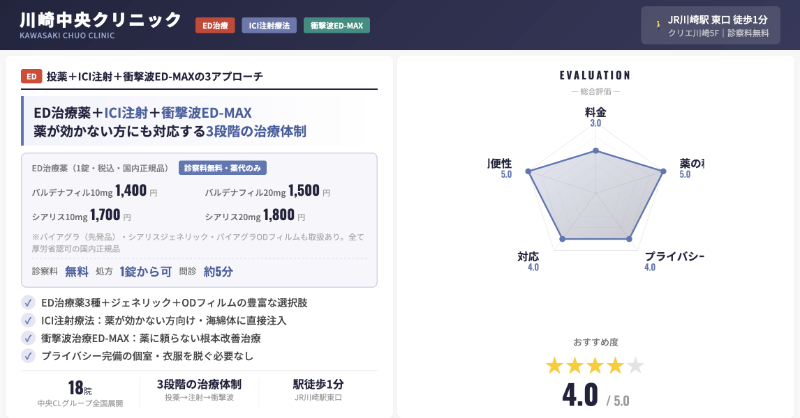Click the red ED治療 tag in header
Screen dimensions: 800x418
(x=215, y=25)
